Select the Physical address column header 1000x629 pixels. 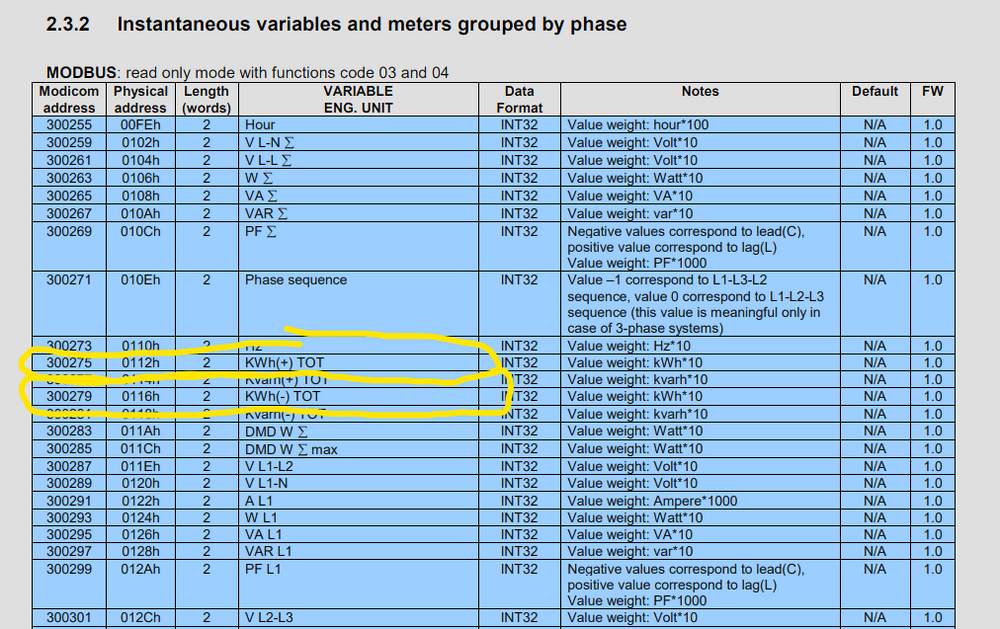pos(140,99)
